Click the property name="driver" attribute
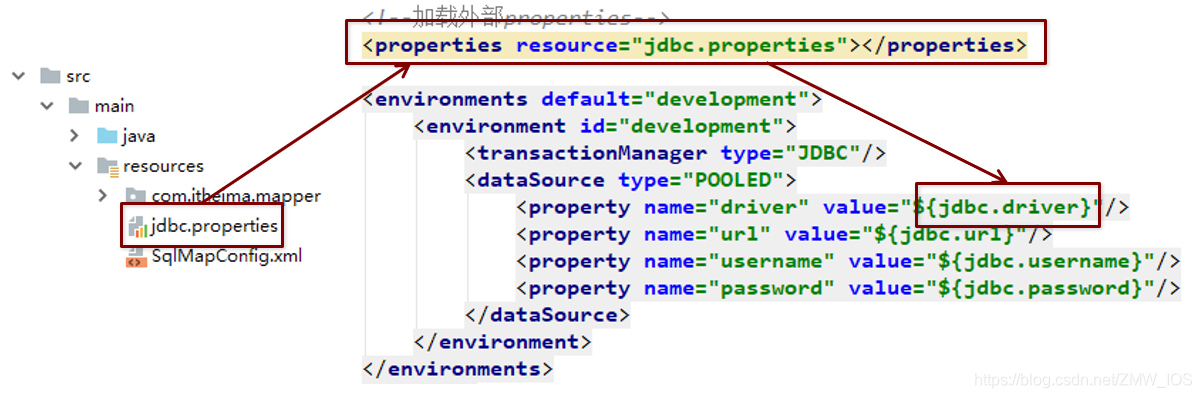 tap(727, 207)
